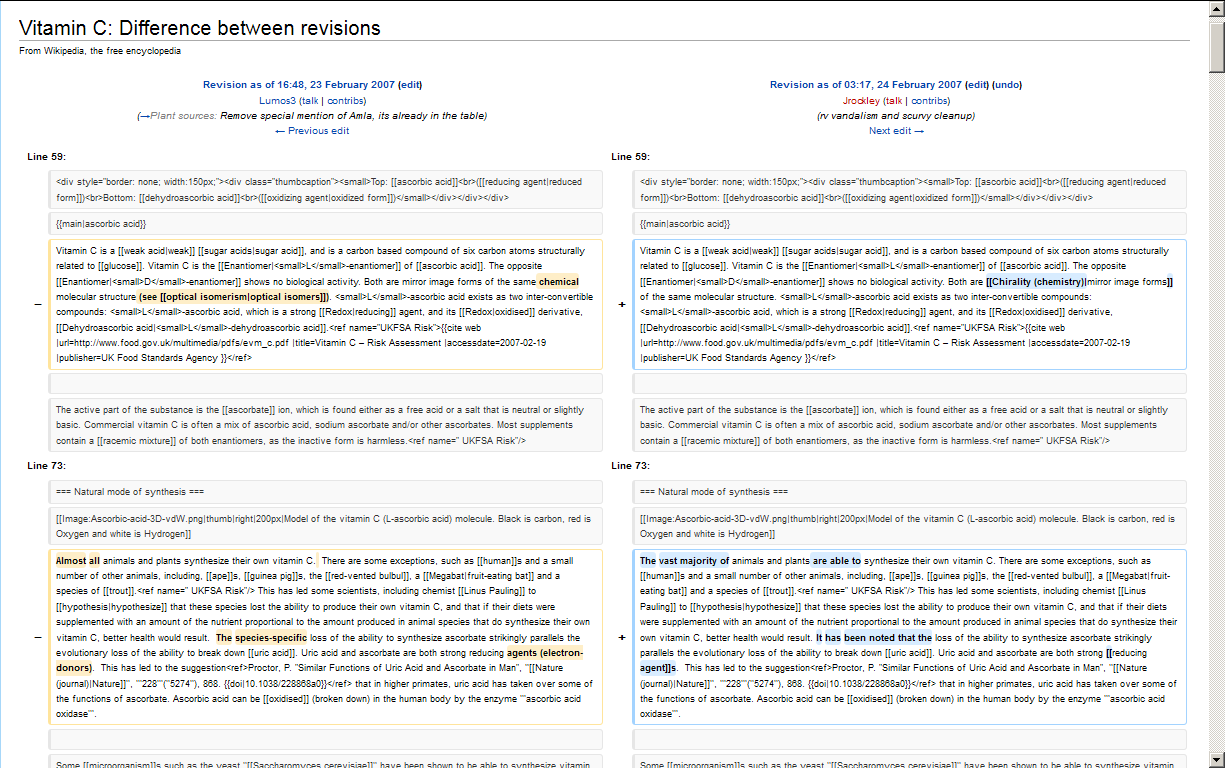Click the minus marker beside 'Almost all animals' paragraph
Screen dimensions: 1225x768
coord(37,637)
